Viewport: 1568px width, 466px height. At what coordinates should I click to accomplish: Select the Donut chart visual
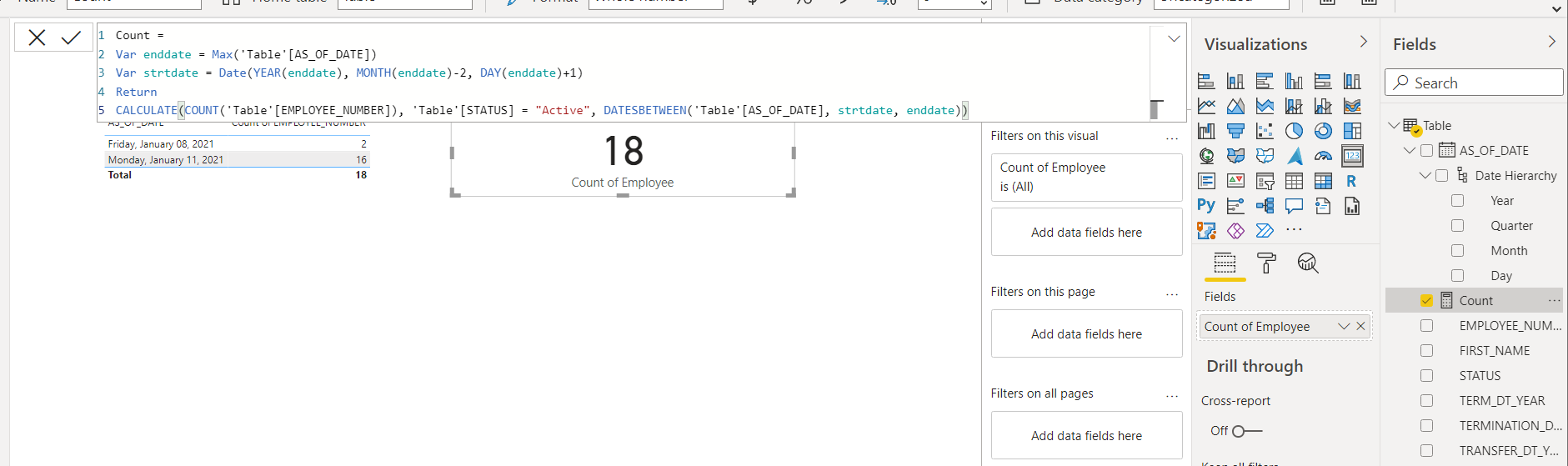point(1323,131)
